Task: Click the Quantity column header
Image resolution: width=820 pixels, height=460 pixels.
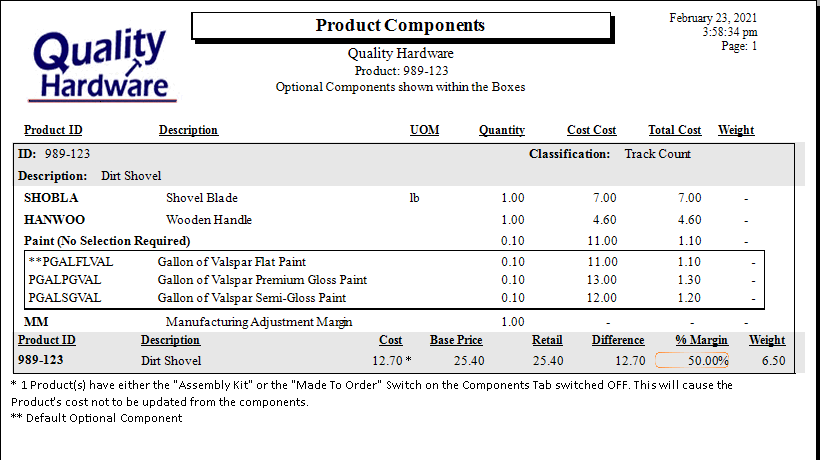Action: point(502,130)
